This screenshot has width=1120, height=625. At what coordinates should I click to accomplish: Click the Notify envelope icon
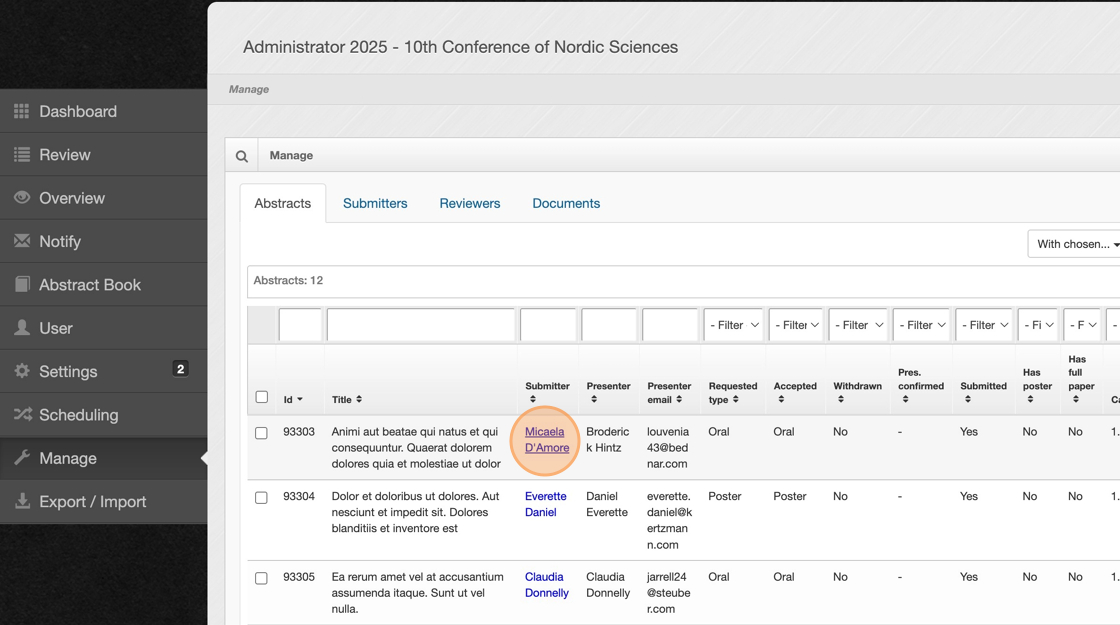tap(22, 241)
